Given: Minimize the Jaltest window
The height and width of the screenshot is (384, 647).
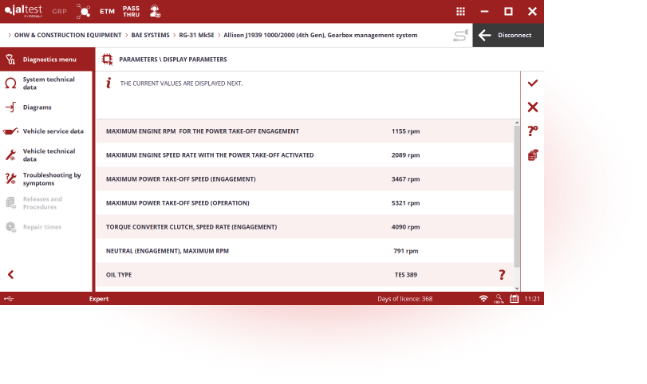Looking at the screenshot, I should click(484, 12).
